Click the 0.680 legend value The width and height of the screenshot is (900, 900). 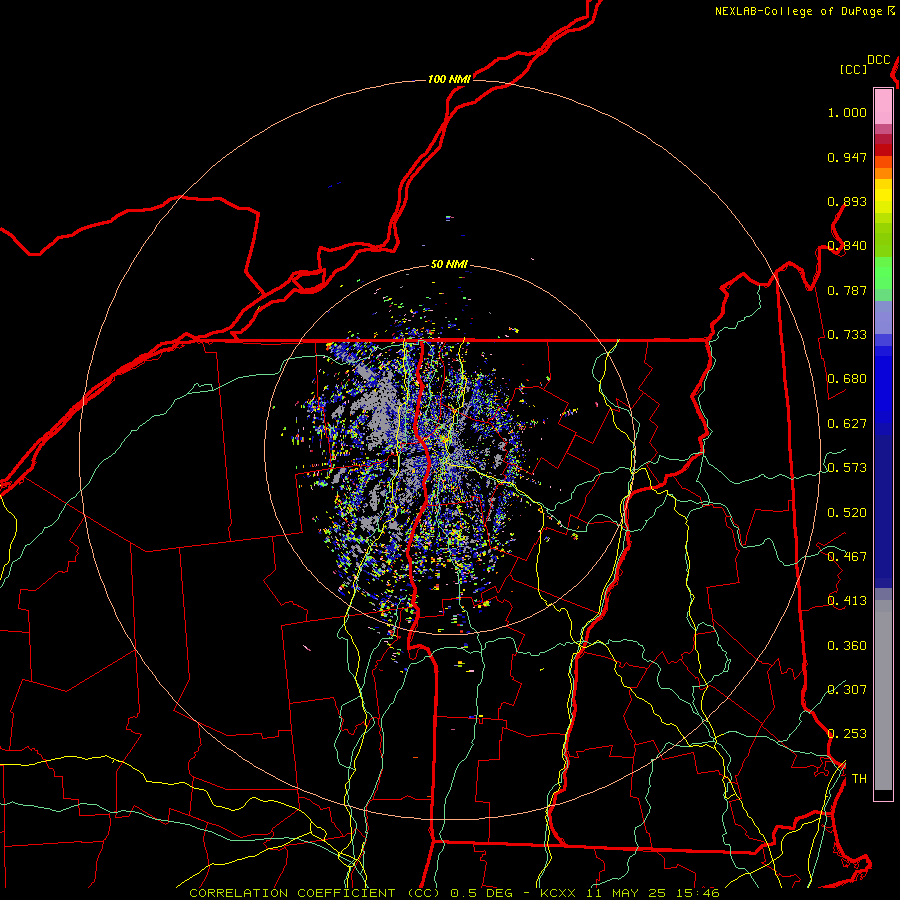847,379
